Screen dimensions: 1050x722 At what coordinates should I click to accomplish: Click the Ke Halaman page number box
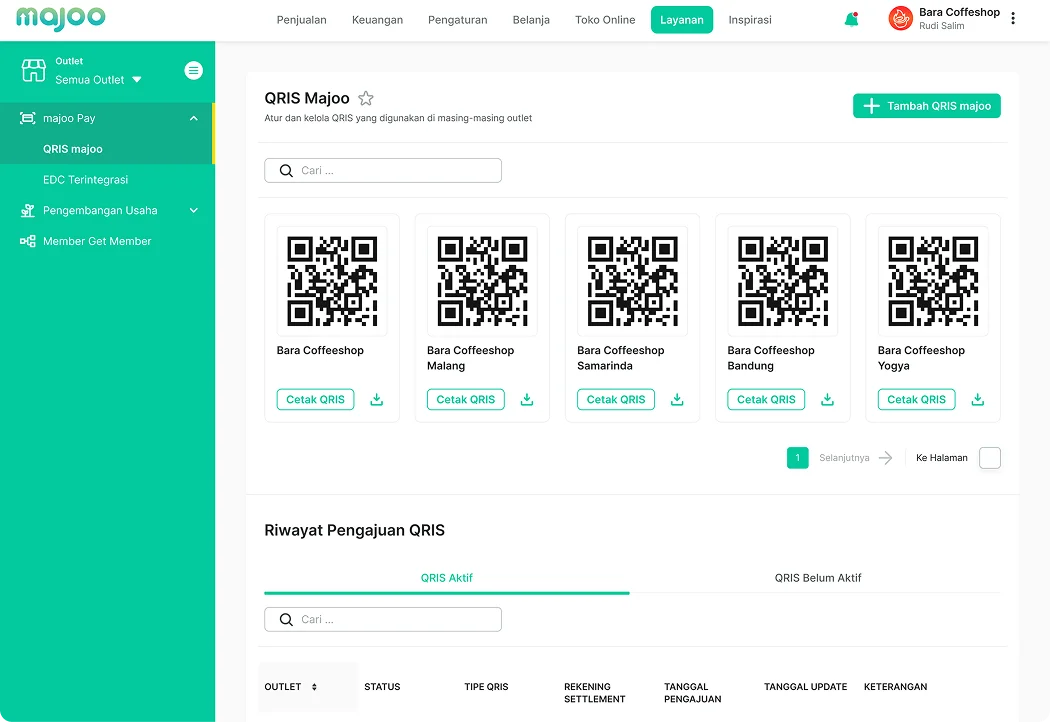click(x=989, y=458)
